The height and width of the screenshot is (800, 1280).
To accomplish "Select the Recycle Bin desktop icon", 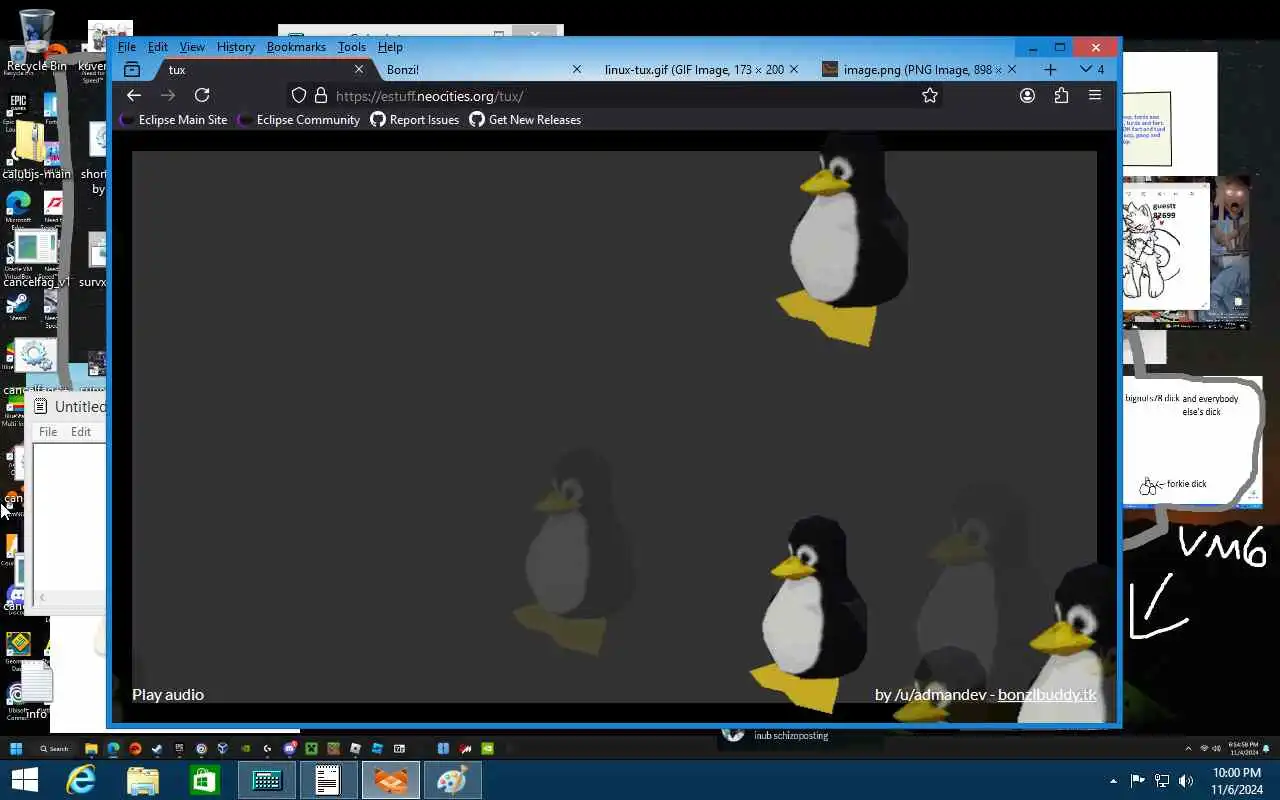I will coord(36,42).
